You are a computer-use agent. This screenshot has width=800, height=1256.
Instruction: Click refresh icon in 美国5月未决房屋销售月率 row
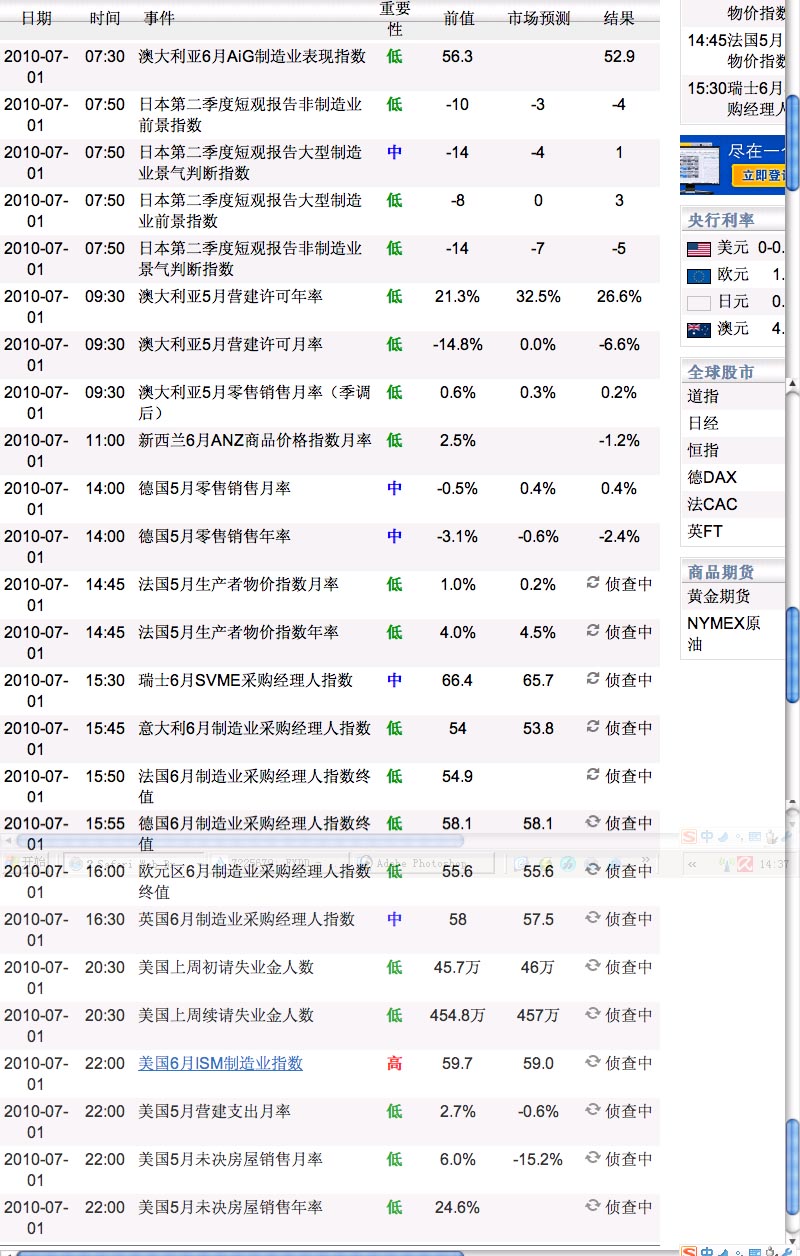point(593,1158)
